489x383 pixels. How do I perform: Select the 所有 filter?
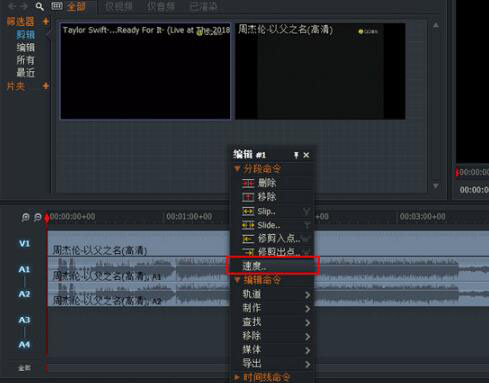(x=26, y=60)
